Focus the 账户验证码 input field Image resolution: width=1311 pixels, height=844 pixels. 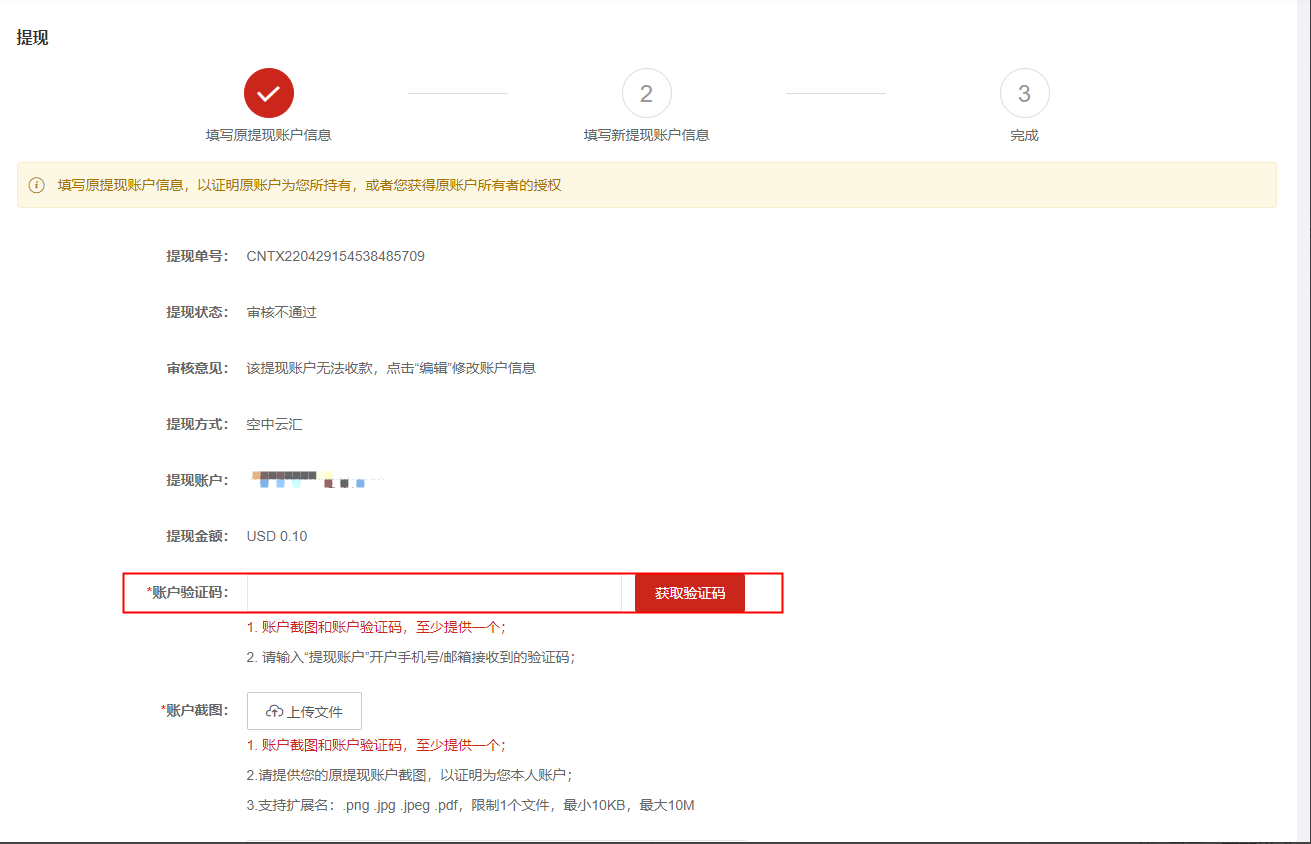tap(434, 593)
